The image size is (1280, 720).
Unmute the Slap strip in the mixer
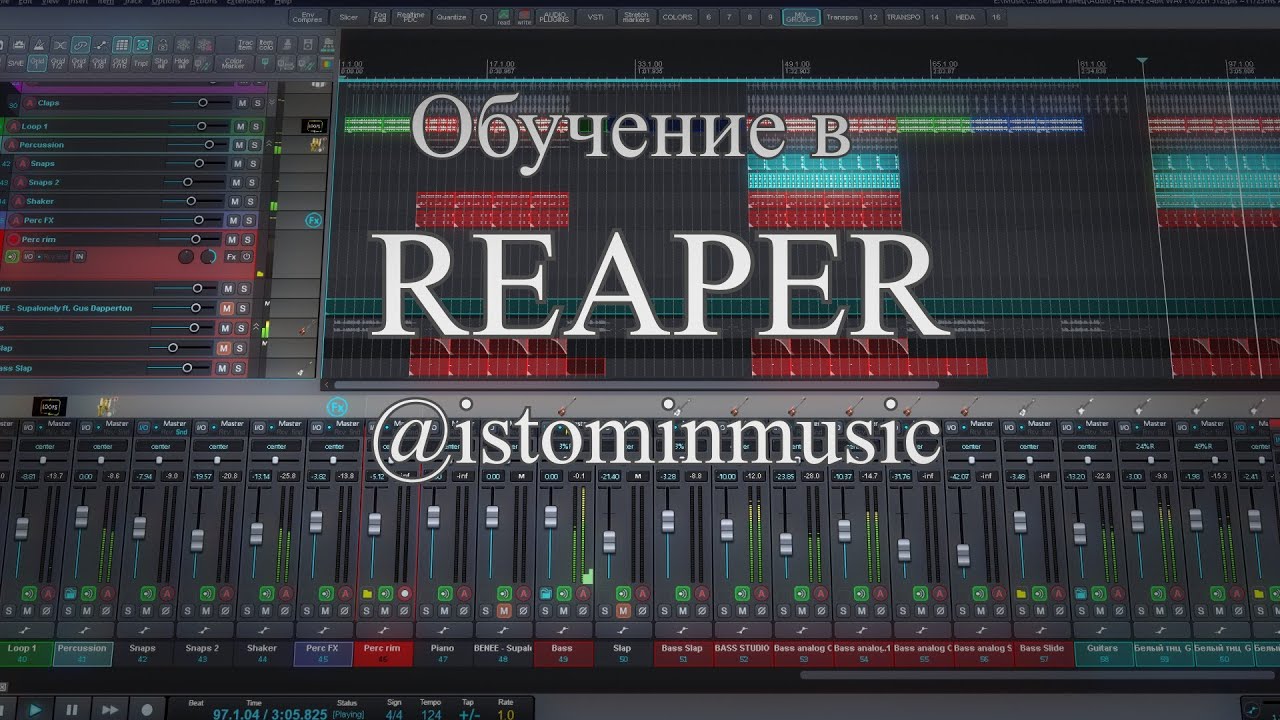(622, 610)
